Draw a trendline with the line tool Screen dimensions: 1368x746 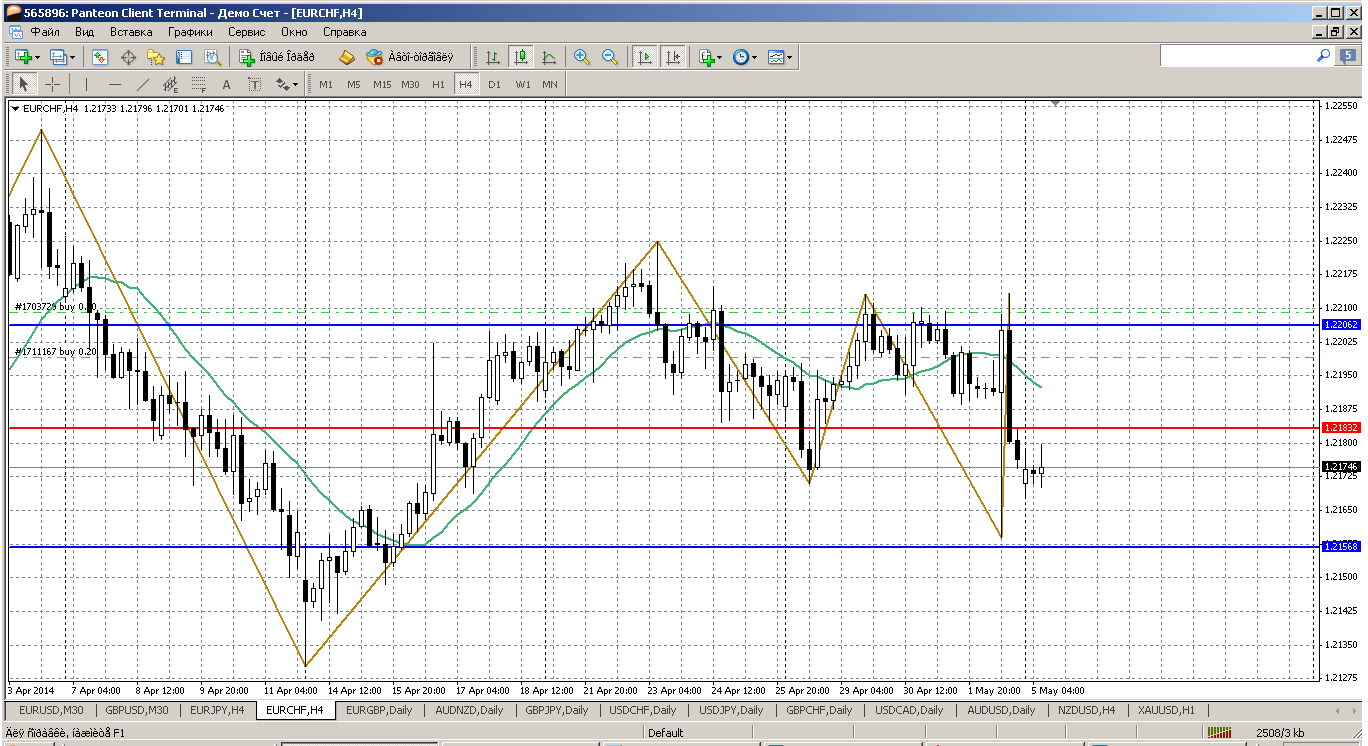(x=143, y=85)
